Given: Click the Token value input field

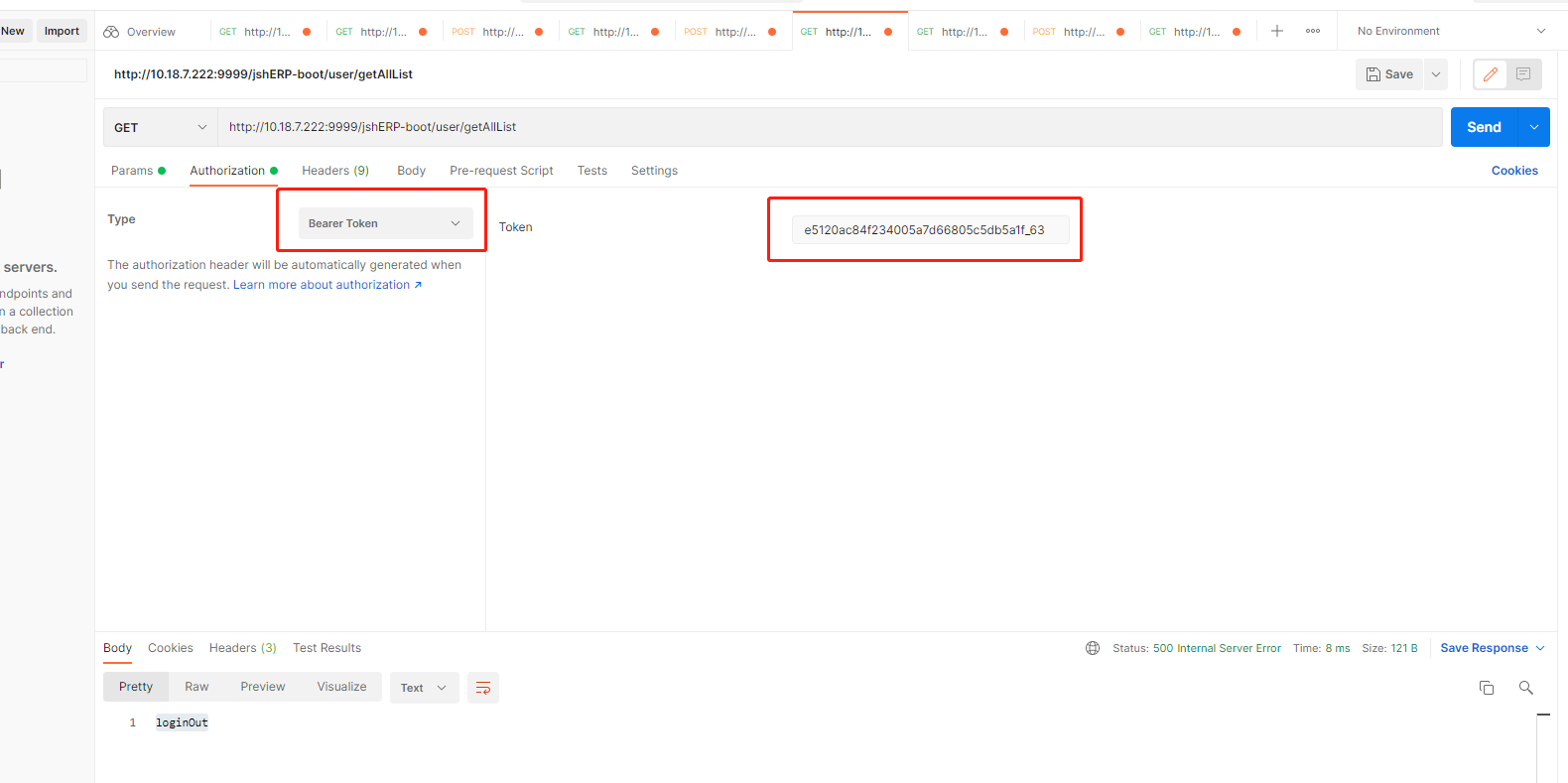Looking at the screenshot, I should 930,229.
